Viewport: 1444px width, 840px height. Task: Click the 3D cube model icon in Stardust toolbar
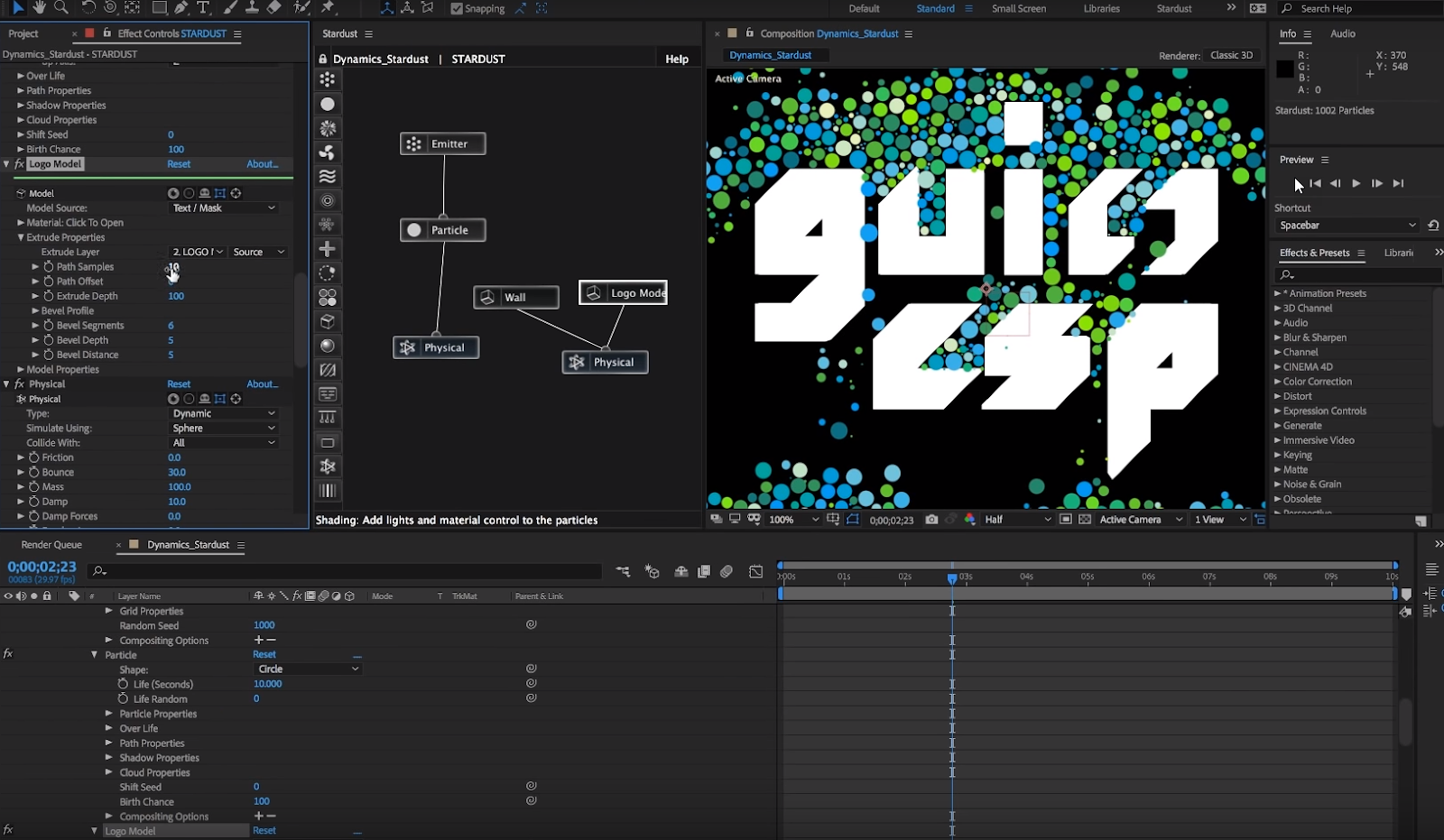tap(328, 321)
